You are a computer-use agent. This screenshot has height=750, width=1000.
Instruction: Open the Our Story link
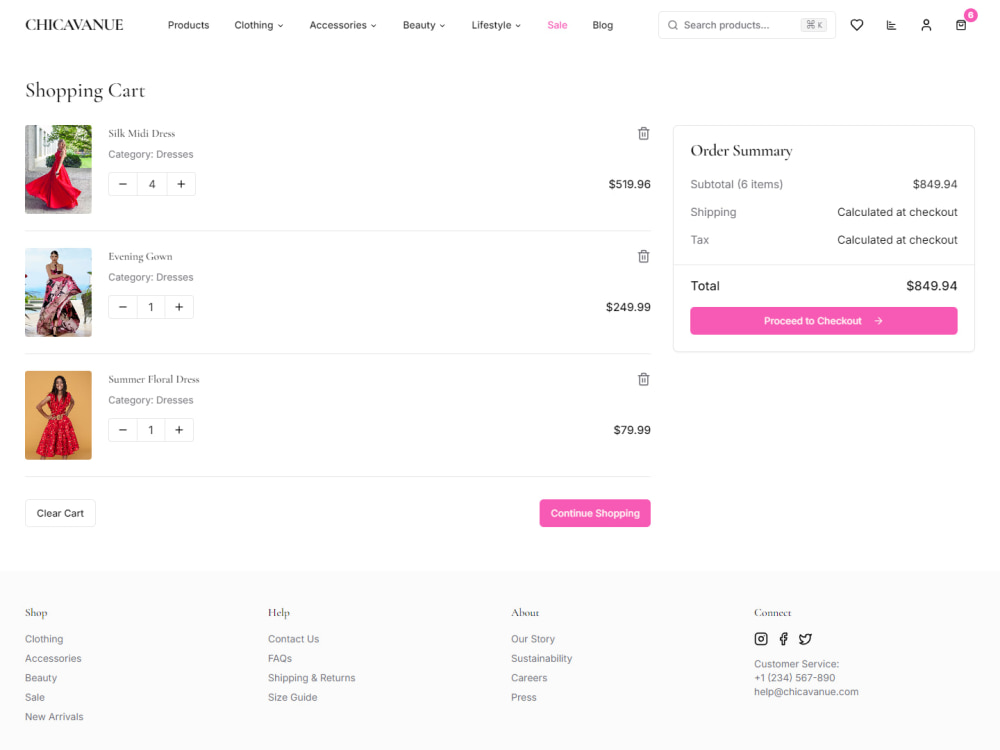pos(533,639)
